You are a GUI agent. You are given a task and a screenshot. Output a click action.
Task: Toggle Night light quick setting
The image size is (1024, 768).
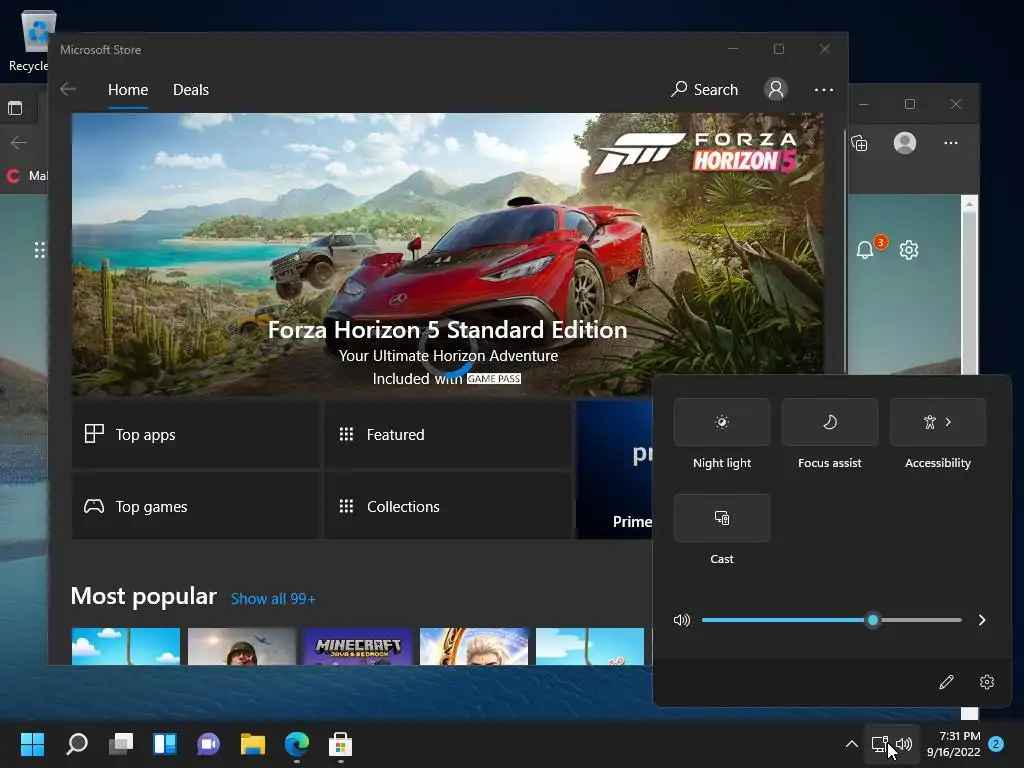pos(722,422)
